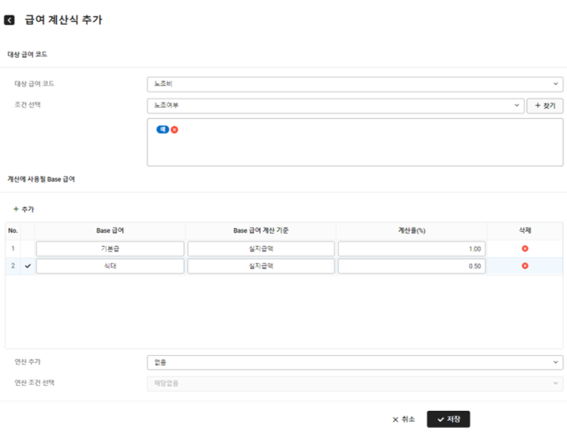
Task: Open the disabled 연산 조건 선택 dropdown
Action: (x=355, y=383)
